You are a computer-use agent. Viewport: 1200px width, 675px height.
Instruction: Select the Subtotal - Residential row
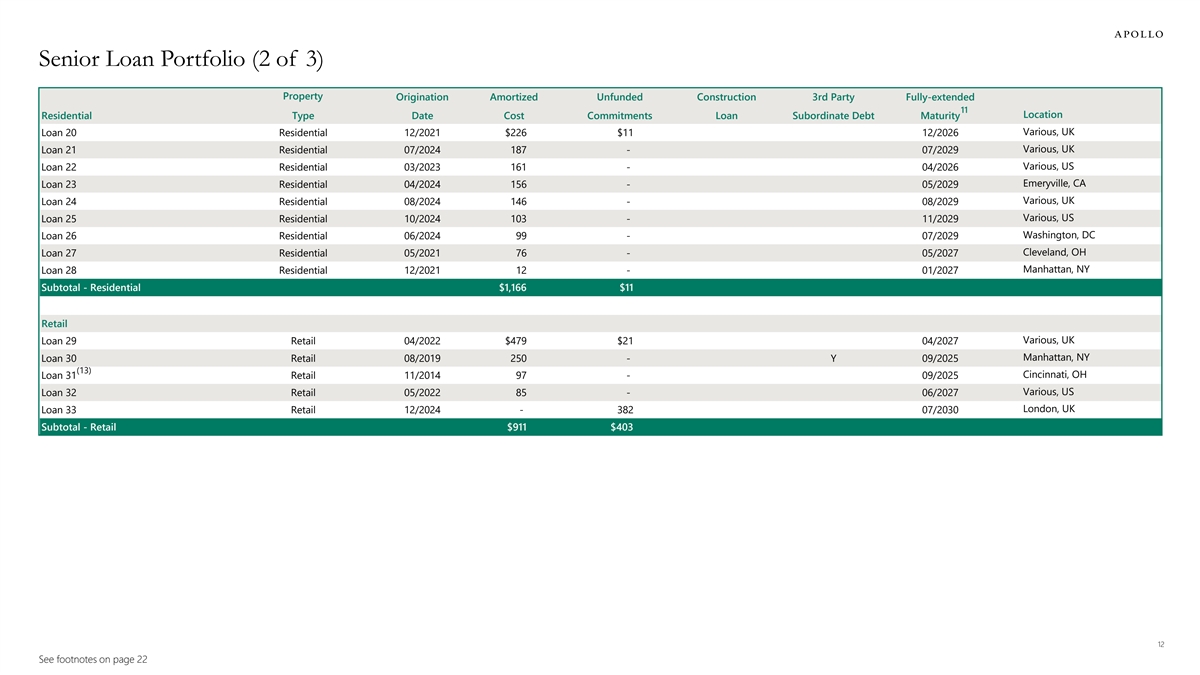90,288
